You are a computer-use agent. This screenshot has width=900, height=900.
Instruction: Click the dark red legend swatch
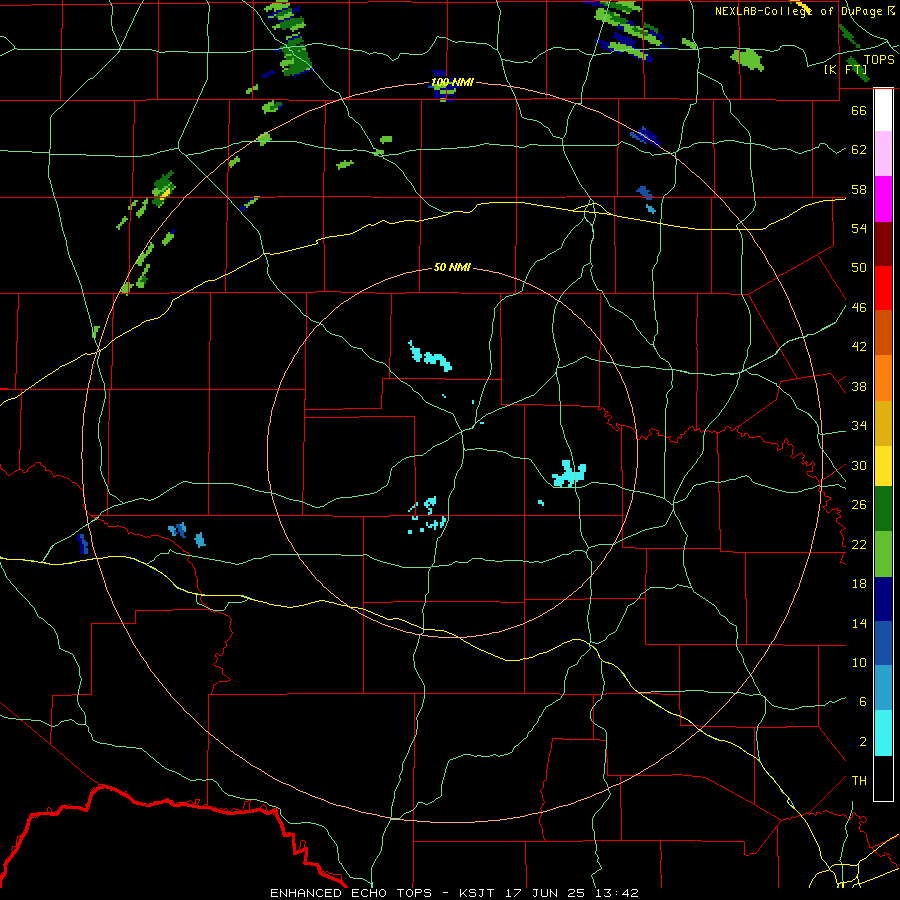[x=883, y=244]
